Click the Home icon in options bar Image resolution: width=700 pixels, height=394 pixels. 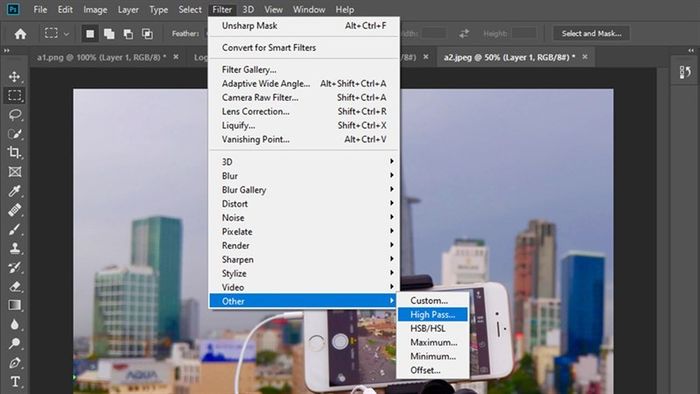(20, 34)
